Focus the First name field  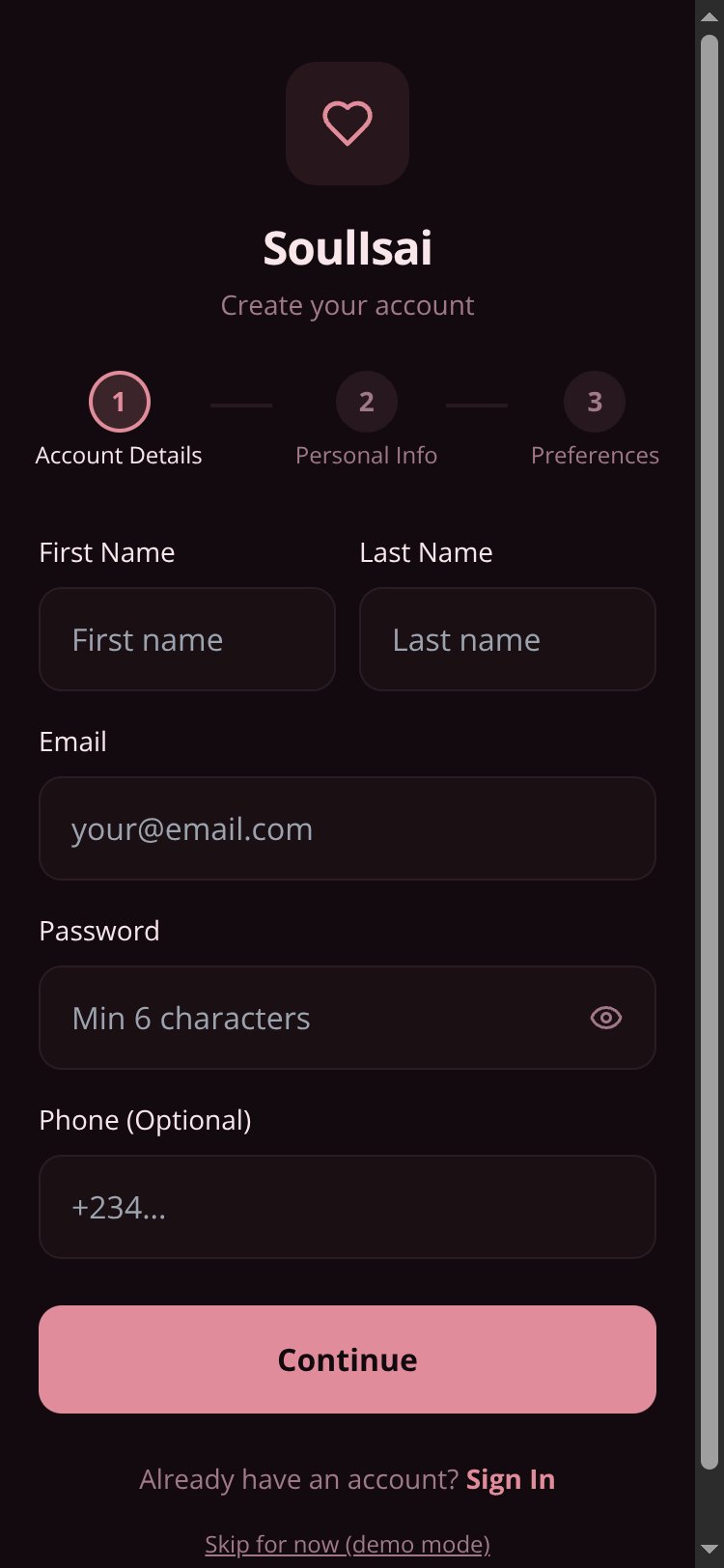187,639
